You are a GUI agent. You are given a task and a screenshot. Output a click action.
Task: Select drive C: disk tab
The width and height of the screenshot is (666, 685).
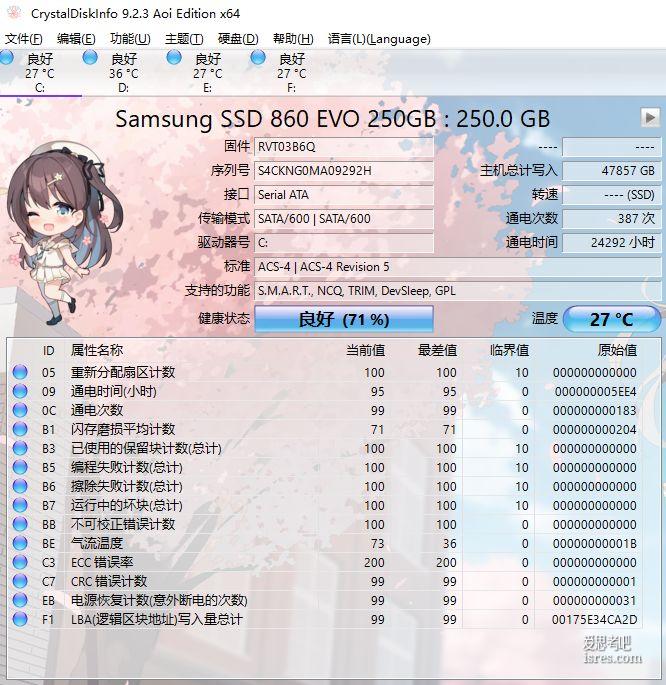click(x=39, y=73)
